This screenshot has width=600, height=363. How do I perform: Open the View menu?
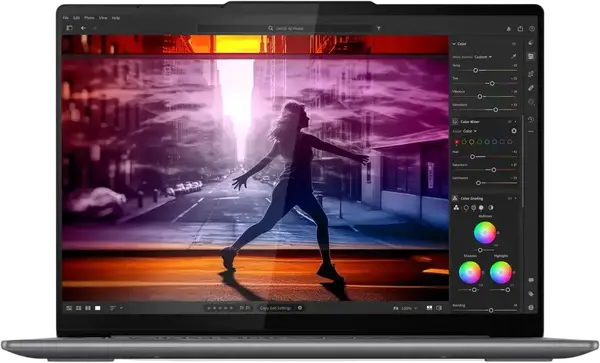(x=103, y=18)
